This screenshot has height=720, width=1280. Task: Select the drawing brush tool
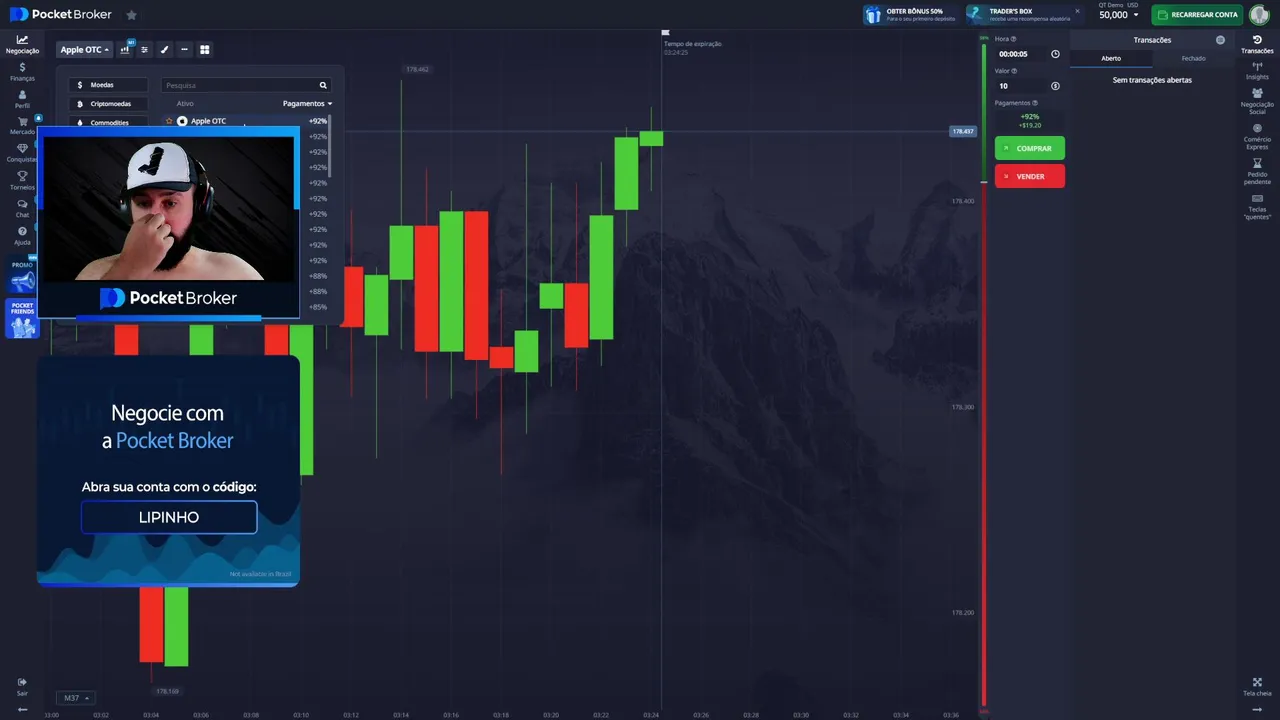164,49
